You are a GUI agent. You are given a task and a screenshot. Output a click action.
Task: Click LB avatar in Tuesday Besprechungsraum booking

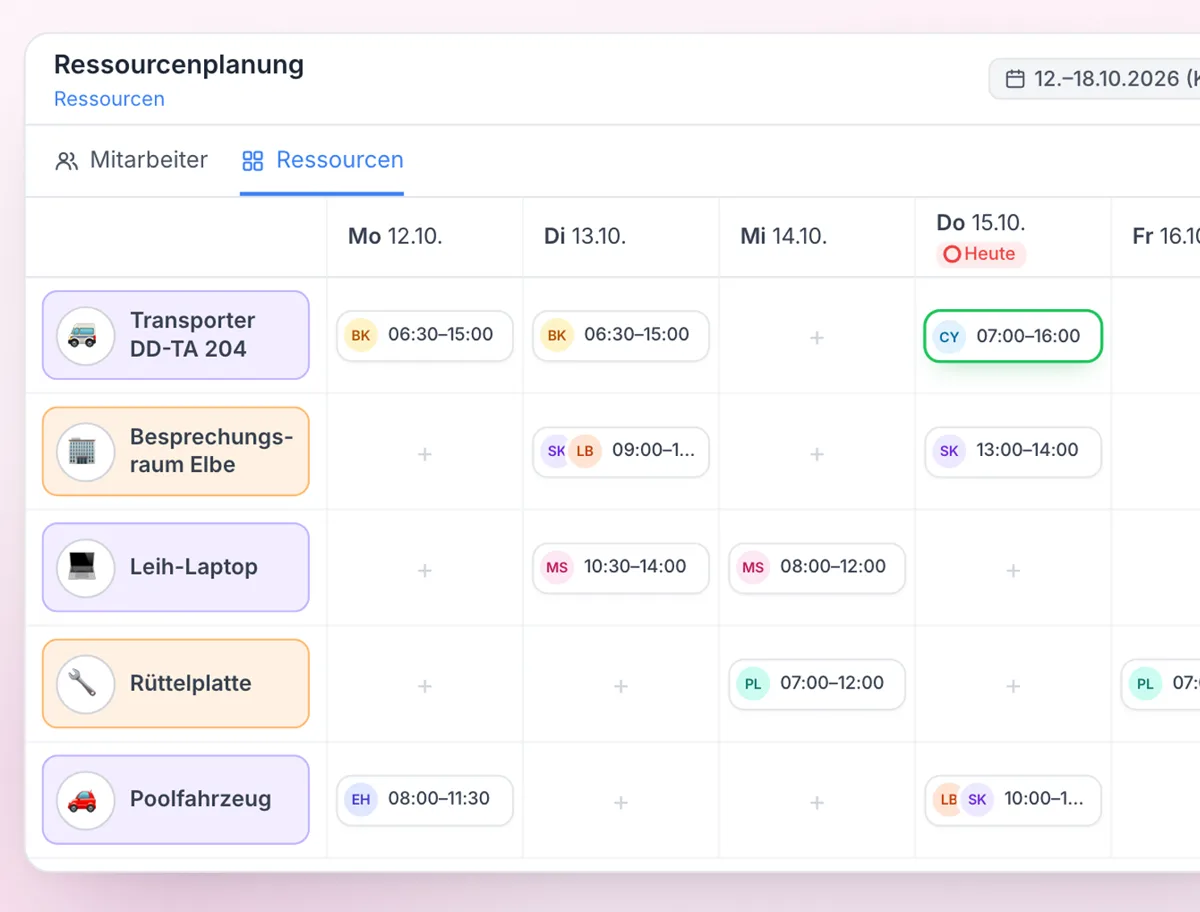[585, 451]
